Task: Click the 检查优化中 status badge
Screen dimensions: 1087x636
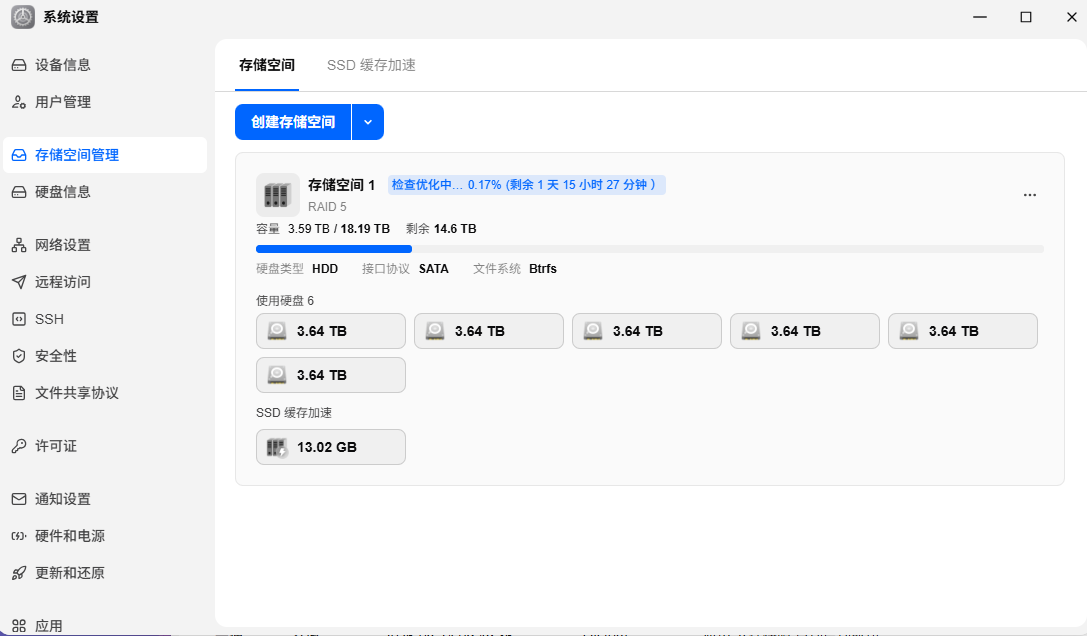Action: click(x=526, y=184)
